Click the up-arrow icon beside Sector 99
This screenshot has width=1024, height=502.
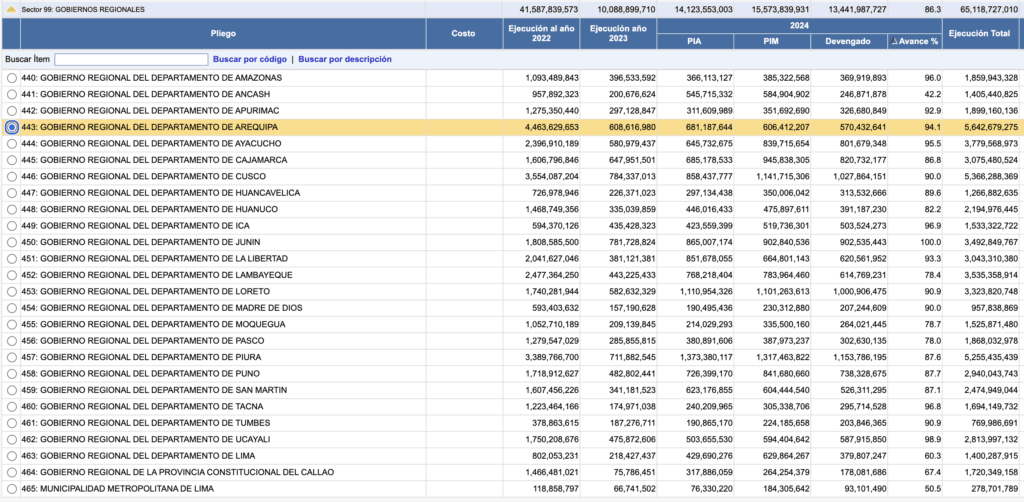click(10, 9)
